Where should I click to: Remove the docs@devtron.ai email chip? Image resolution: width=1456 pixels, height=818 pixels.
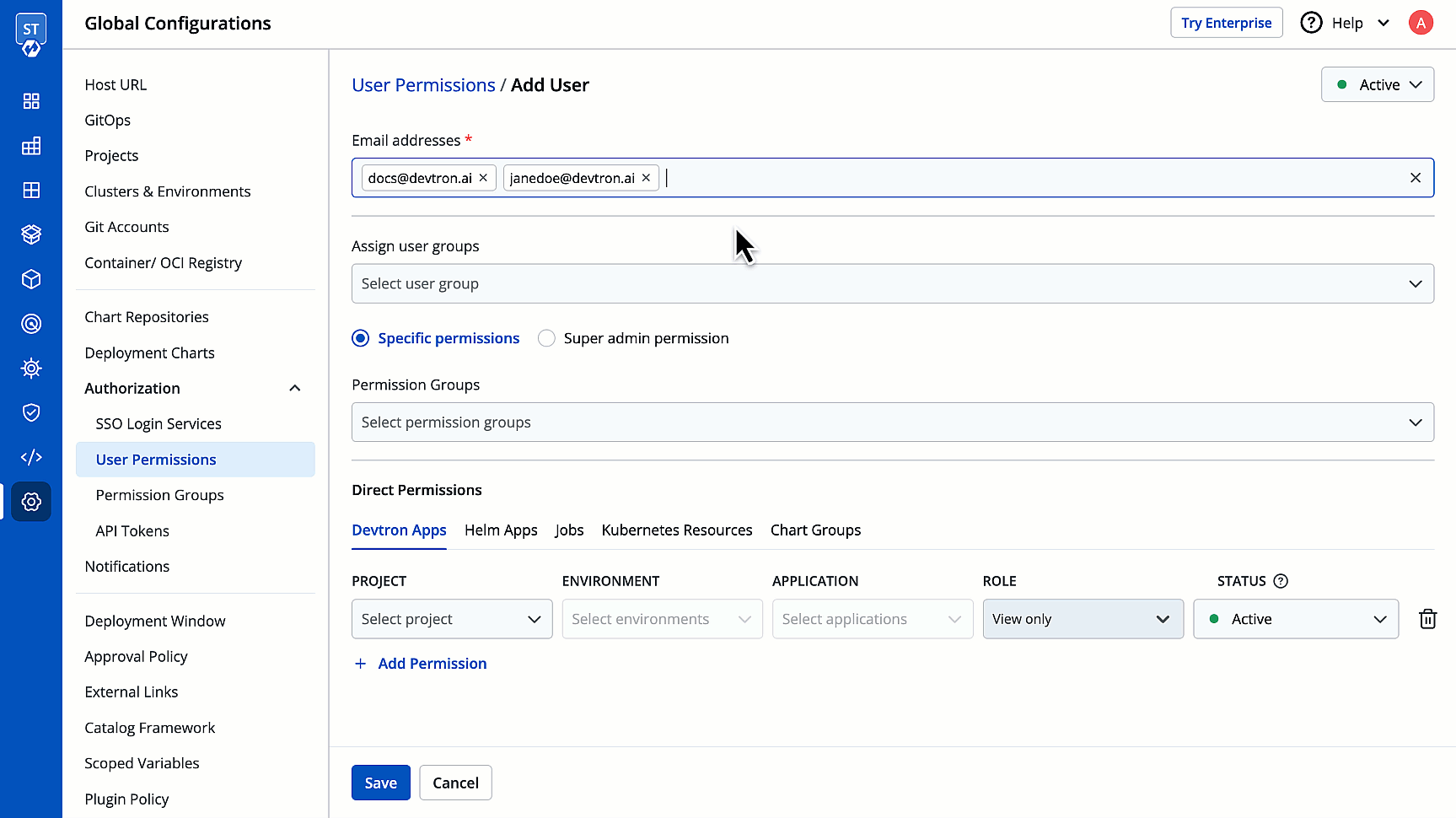pos(483,178)
